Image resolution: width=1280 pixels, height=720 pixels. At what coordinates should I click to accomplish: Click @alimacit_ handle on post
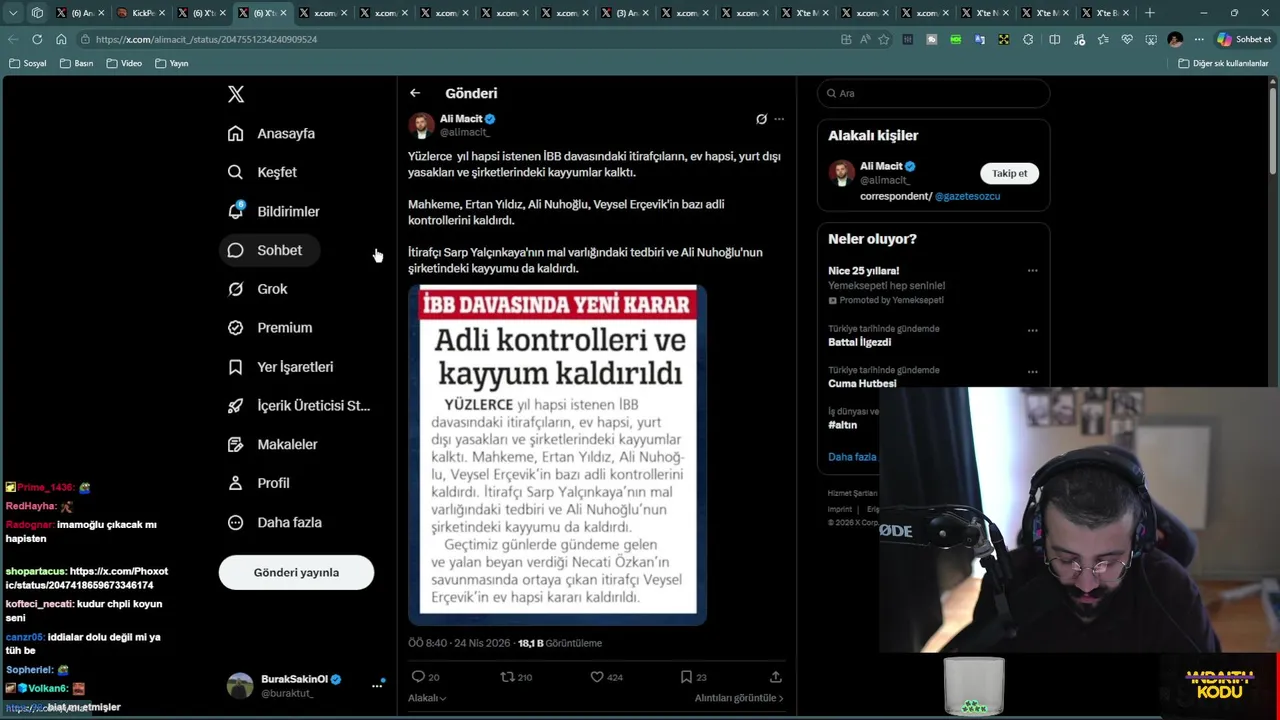(465, 132)
